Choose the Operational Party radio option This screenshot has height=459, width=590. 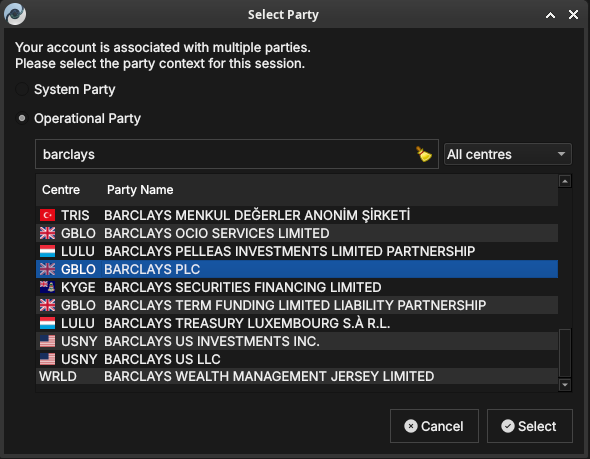pos(22,119)
